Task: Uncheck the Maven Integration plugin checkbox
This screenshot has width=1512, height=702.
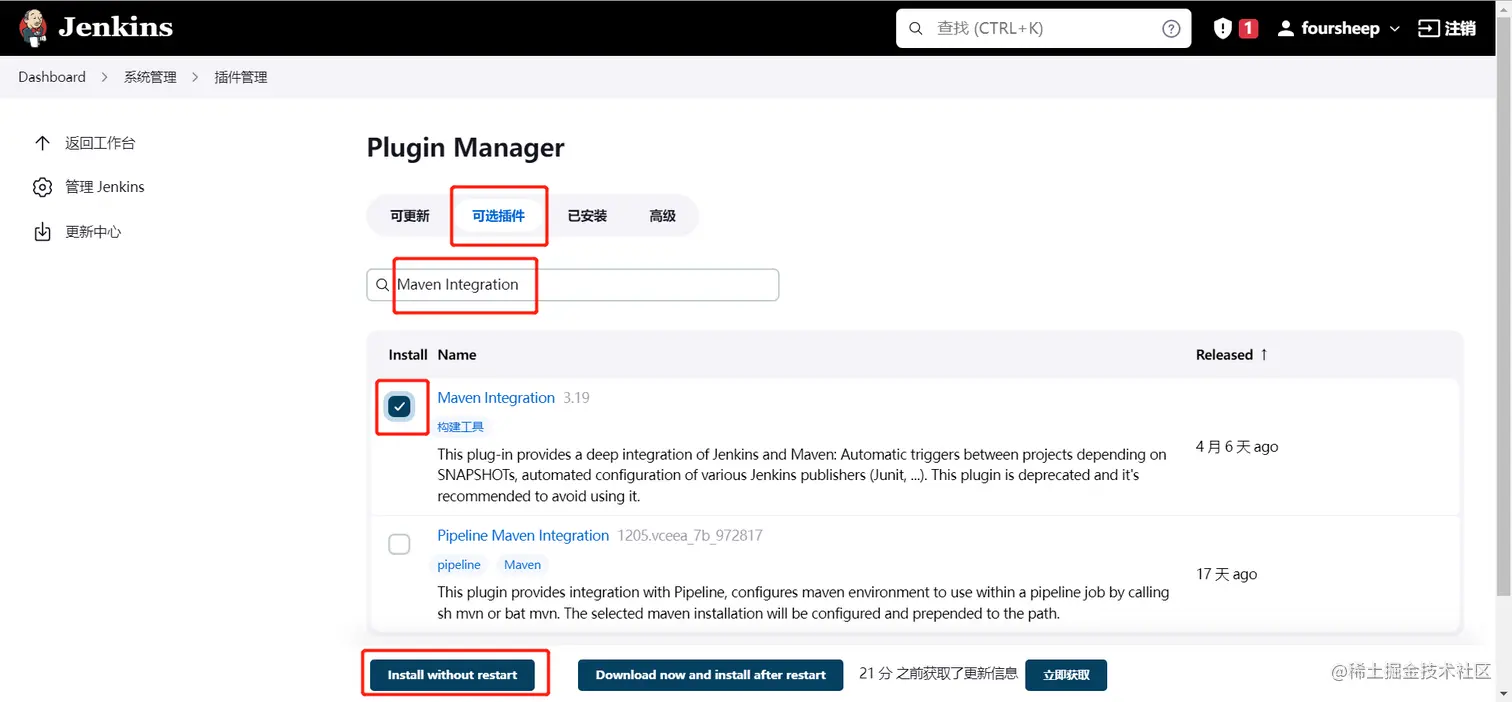Action: click(x=399, y=406)
